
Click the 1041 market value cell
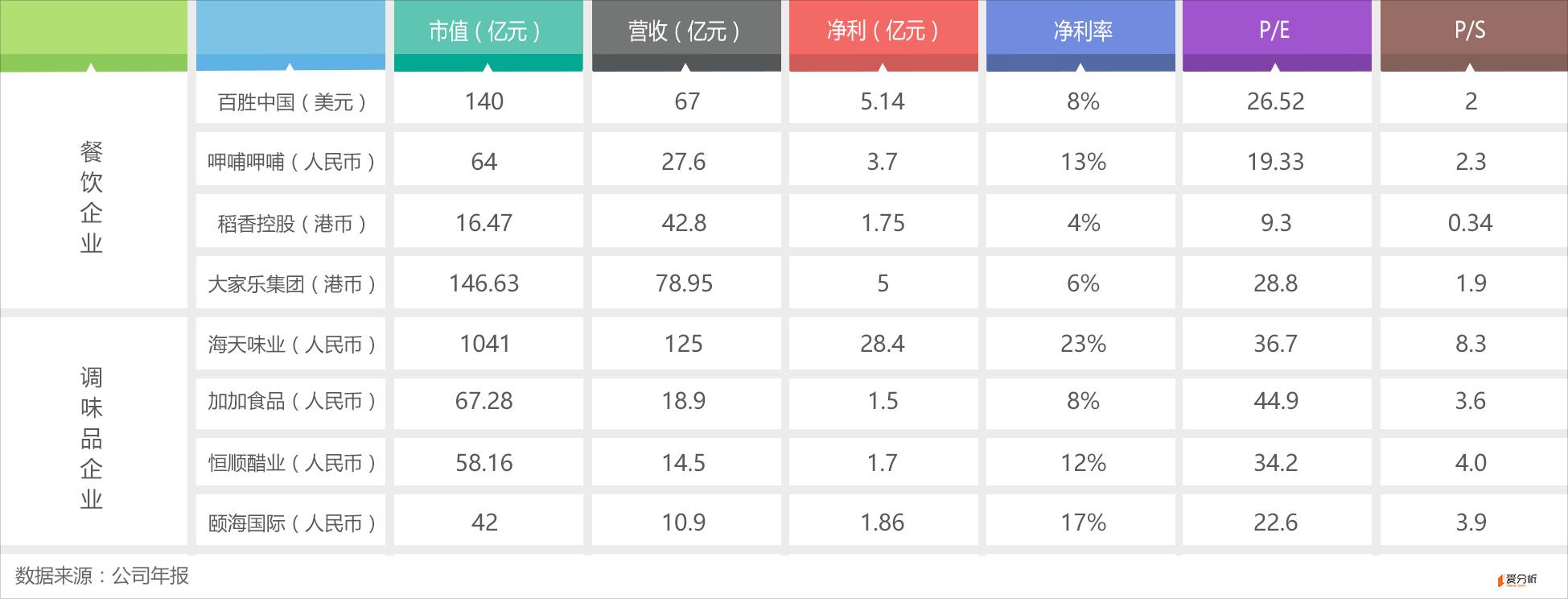[x=485, y=345]
